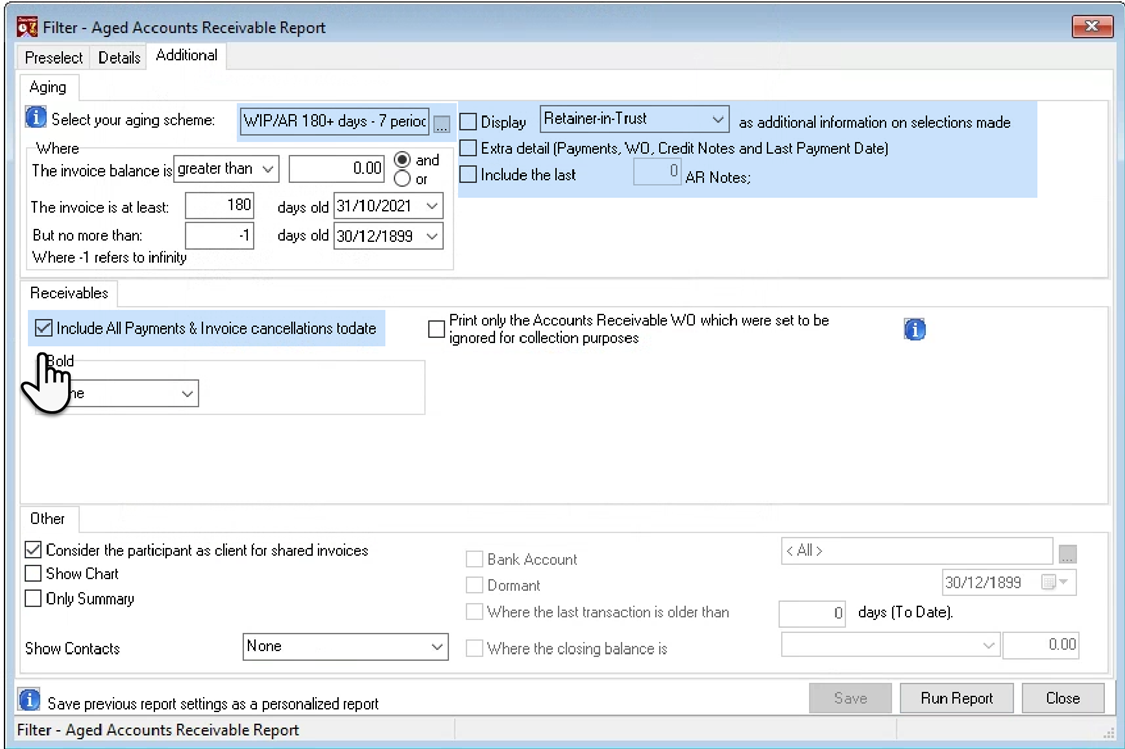Click info icon next to WO print option
Screen dimensions: 1125x749
(914, 329)
